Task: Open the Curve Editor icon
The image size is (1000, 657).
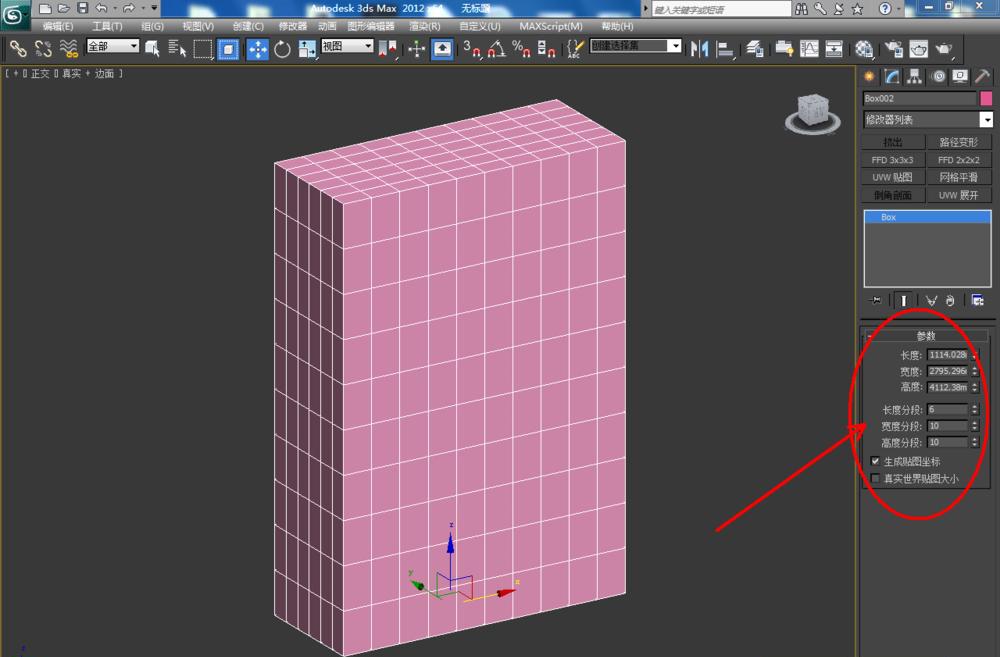Action: [x=807, y=47]
